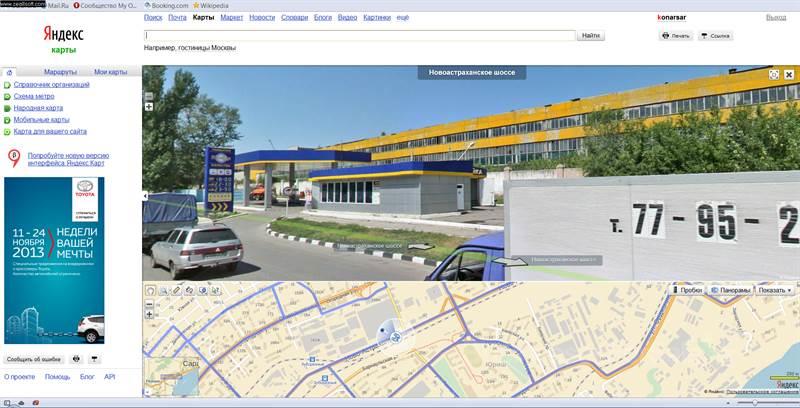Open Справочник организаций link

click(x=52, y=85)
